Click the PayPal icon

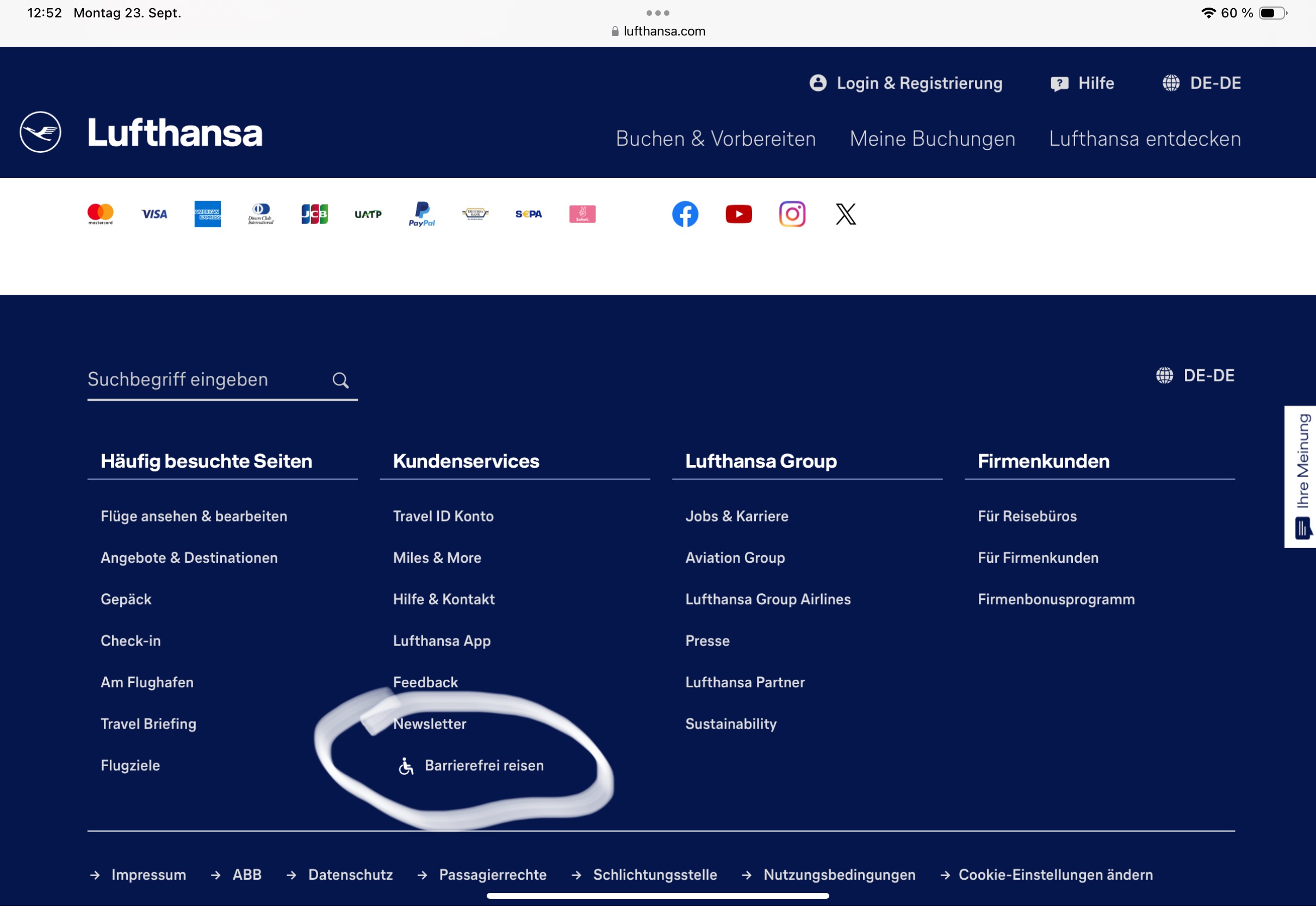coord(421,214)
